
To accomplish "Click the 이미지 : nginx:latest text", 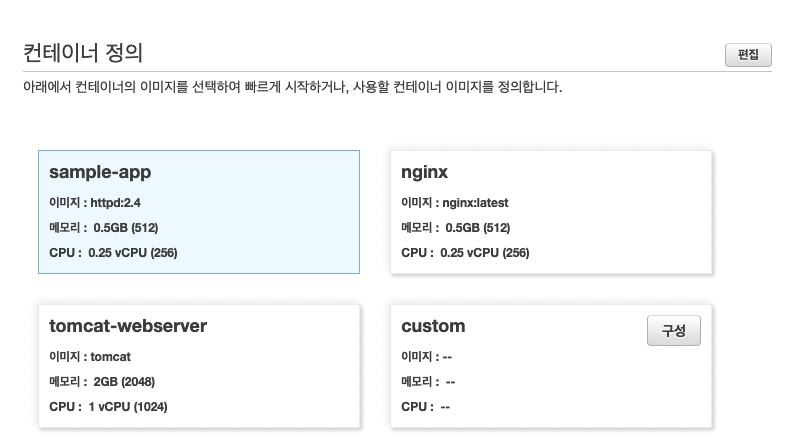I will pyautogui.click(x=455, y=203).
